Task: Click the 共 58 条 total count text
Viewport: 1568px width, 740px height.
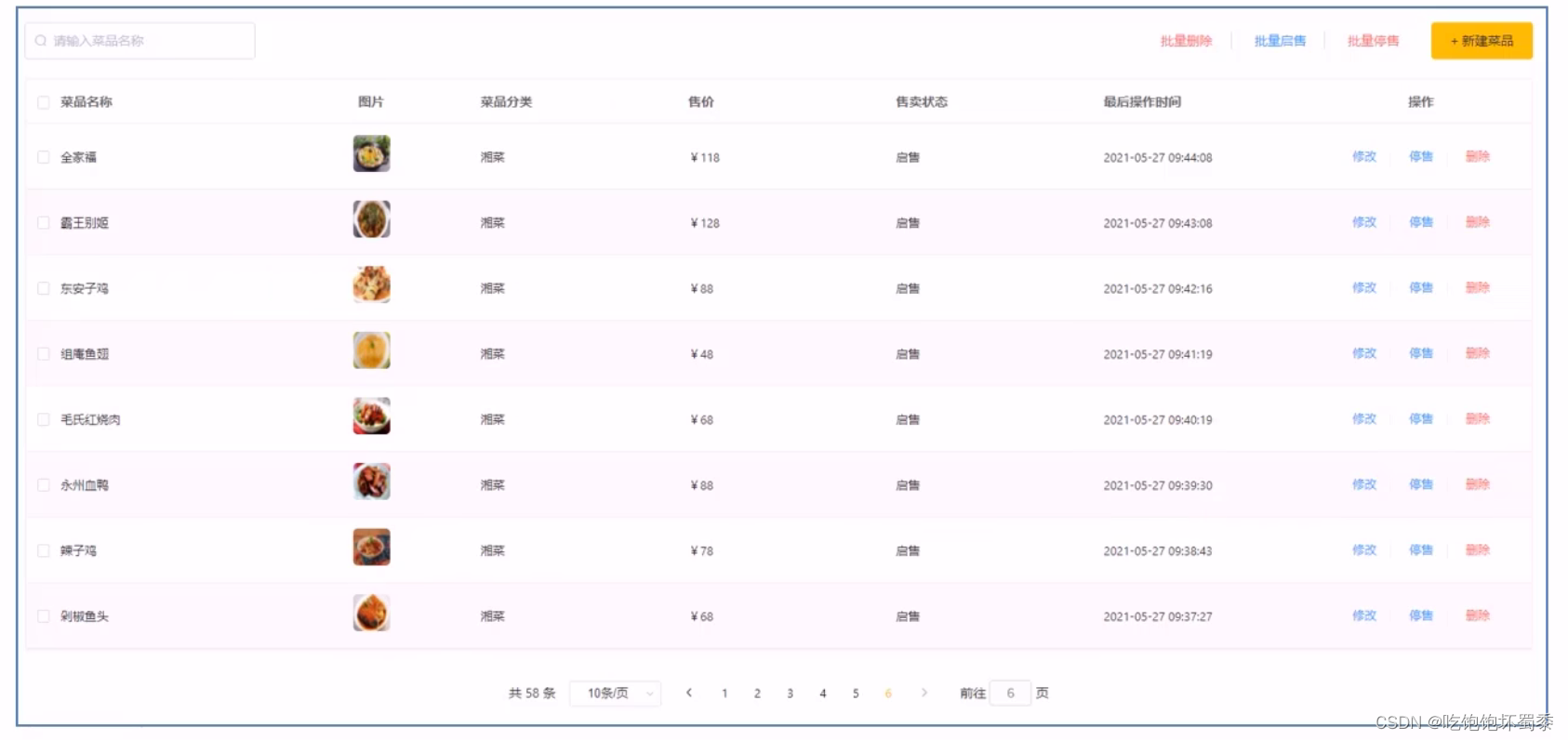Action: coord(532,694)
